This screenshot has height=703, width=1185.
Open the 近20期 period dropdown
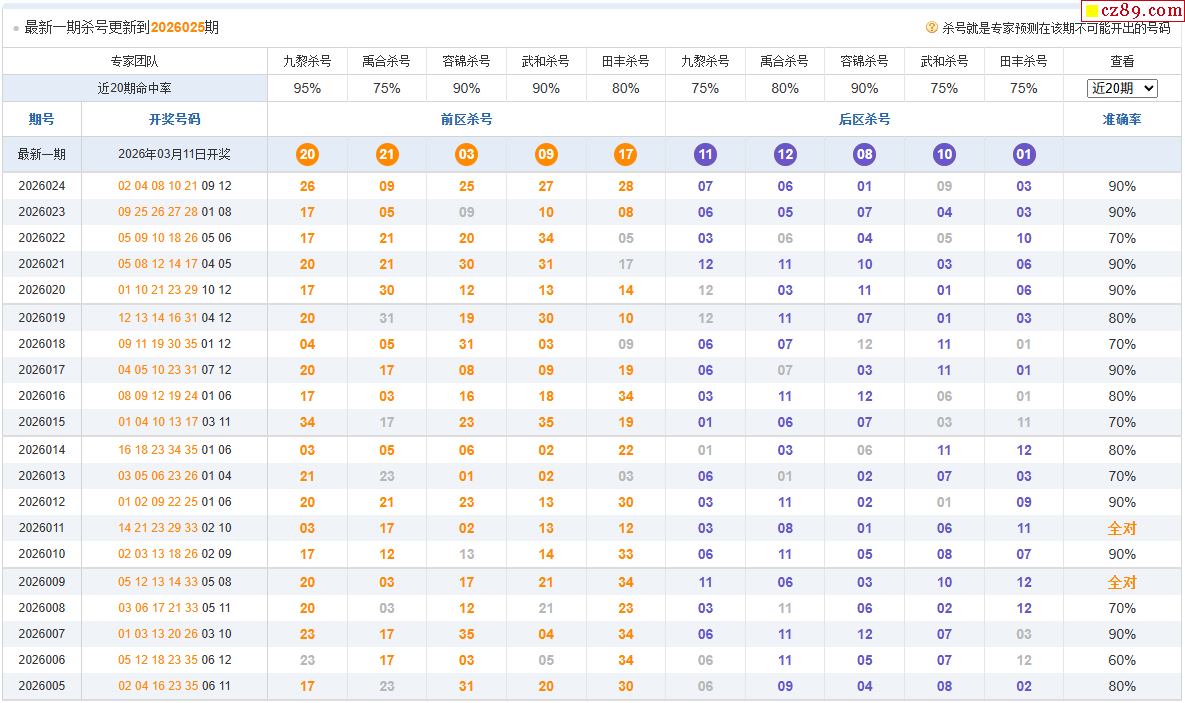tap(1122, 88)
